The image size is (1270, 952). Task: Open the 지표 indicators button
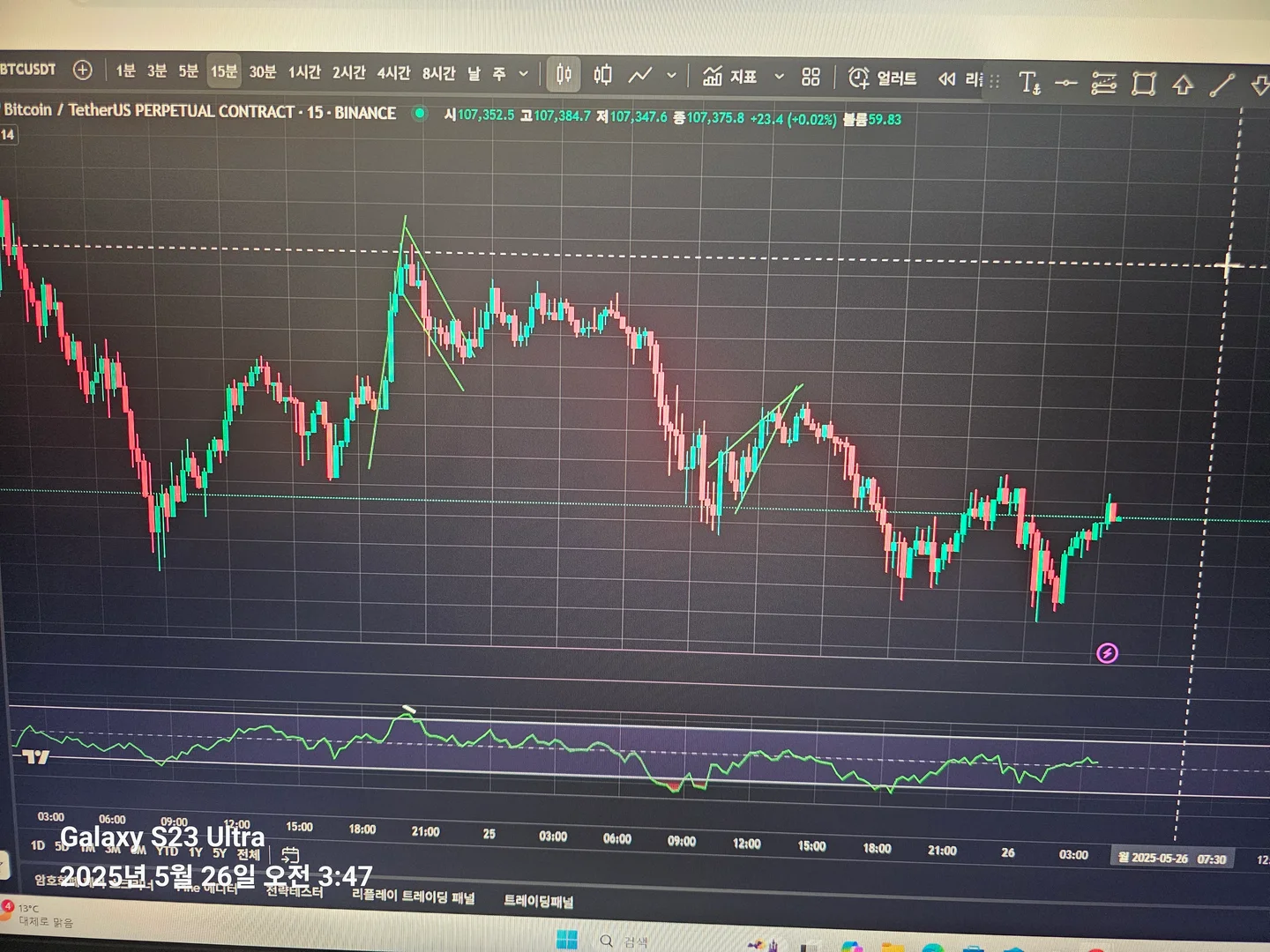[x=729, y=77]
